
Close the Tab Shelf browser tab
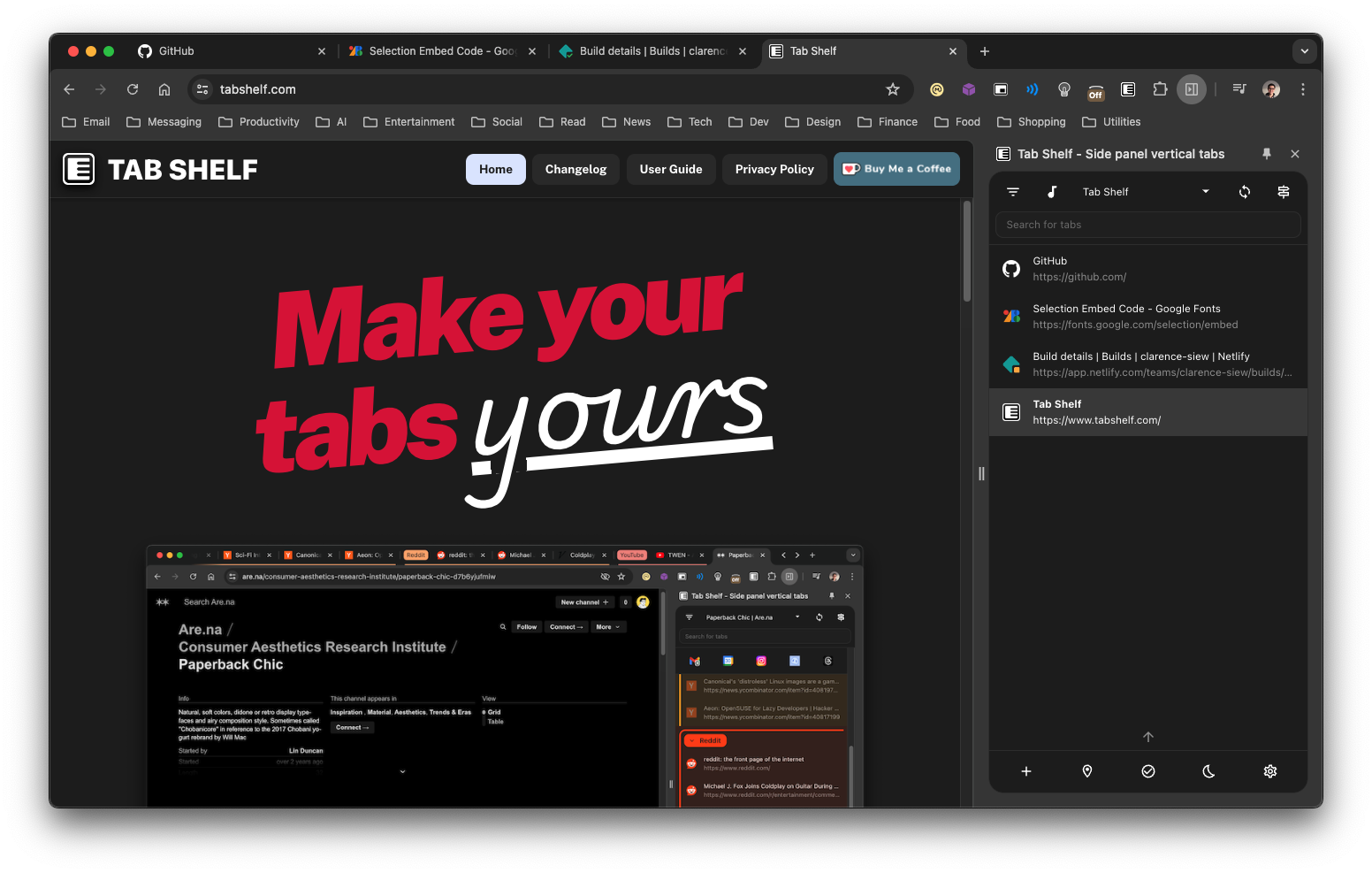[953, 51]
